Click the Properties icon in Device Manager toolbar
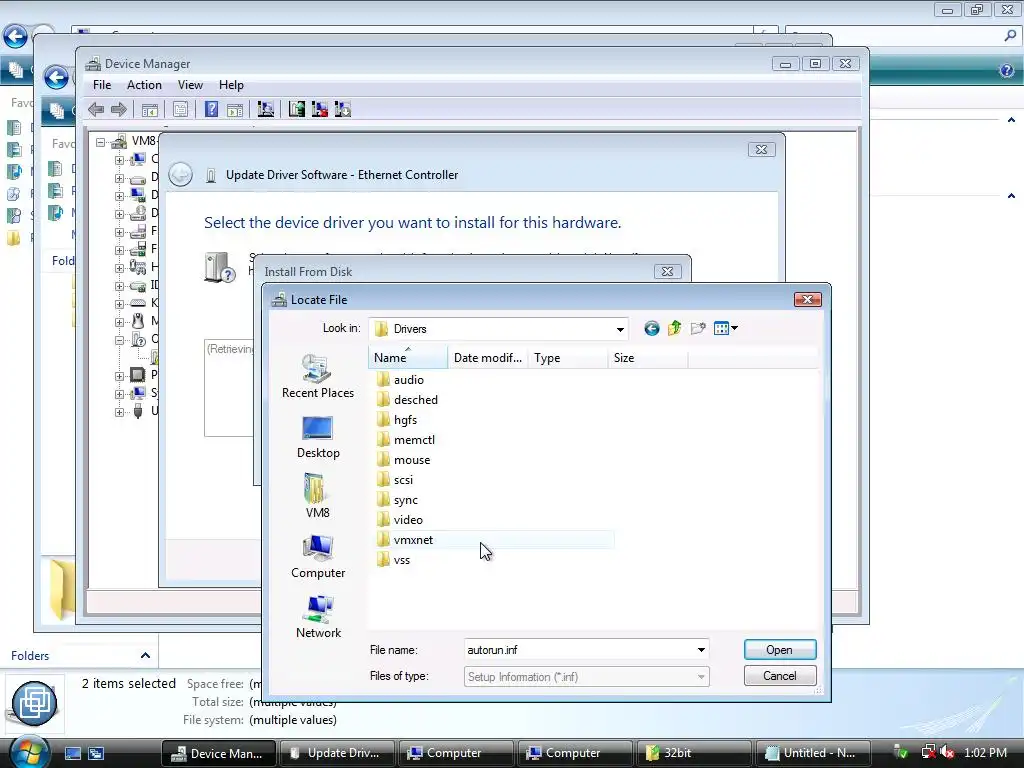This screenshot has width=1024, height=768. coord(180,110)
